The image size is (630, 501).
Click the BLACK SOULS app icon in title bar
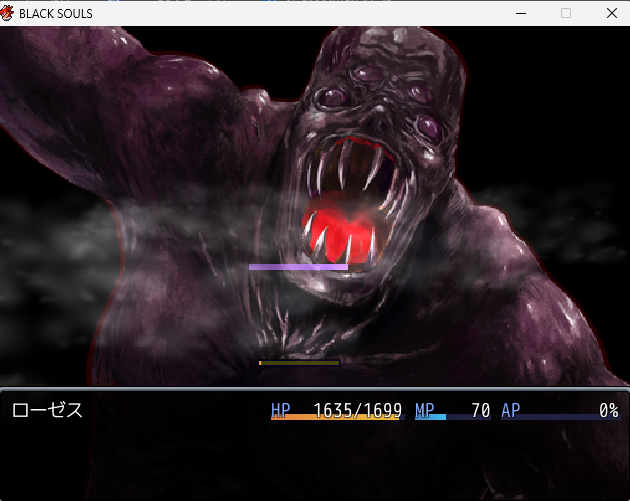click(x=7, y=13)
